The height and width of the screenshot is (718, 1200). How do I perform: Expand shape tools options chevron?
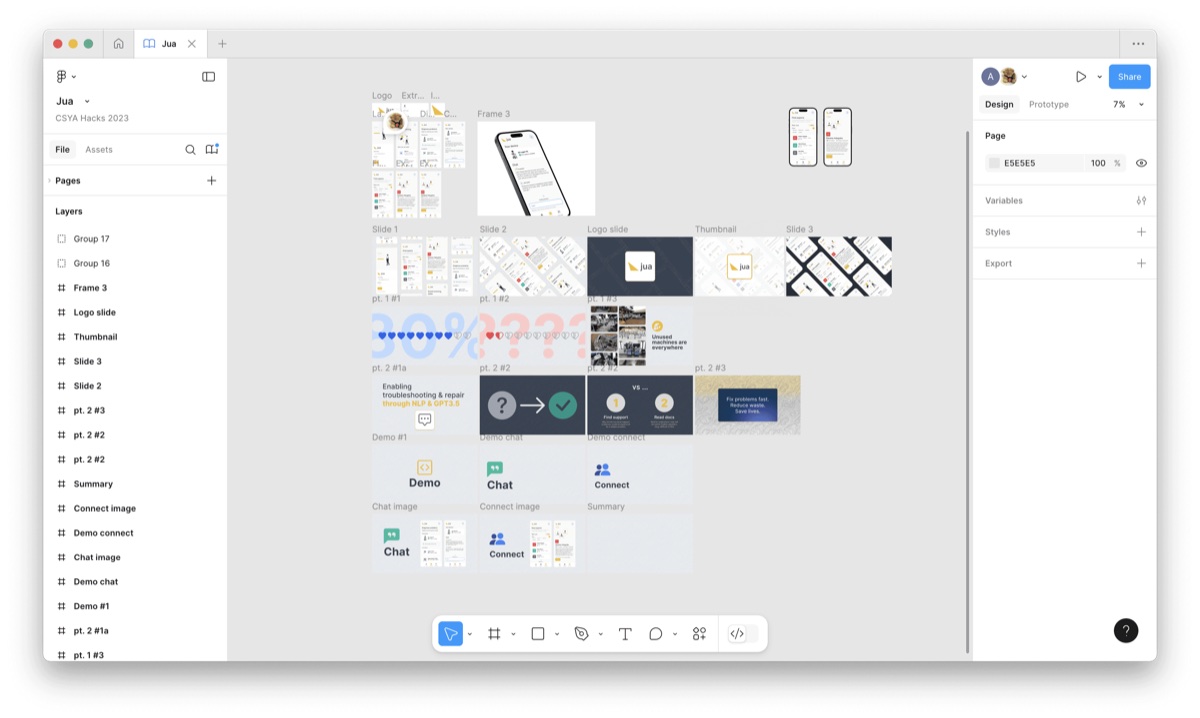[x=556, y=634]
